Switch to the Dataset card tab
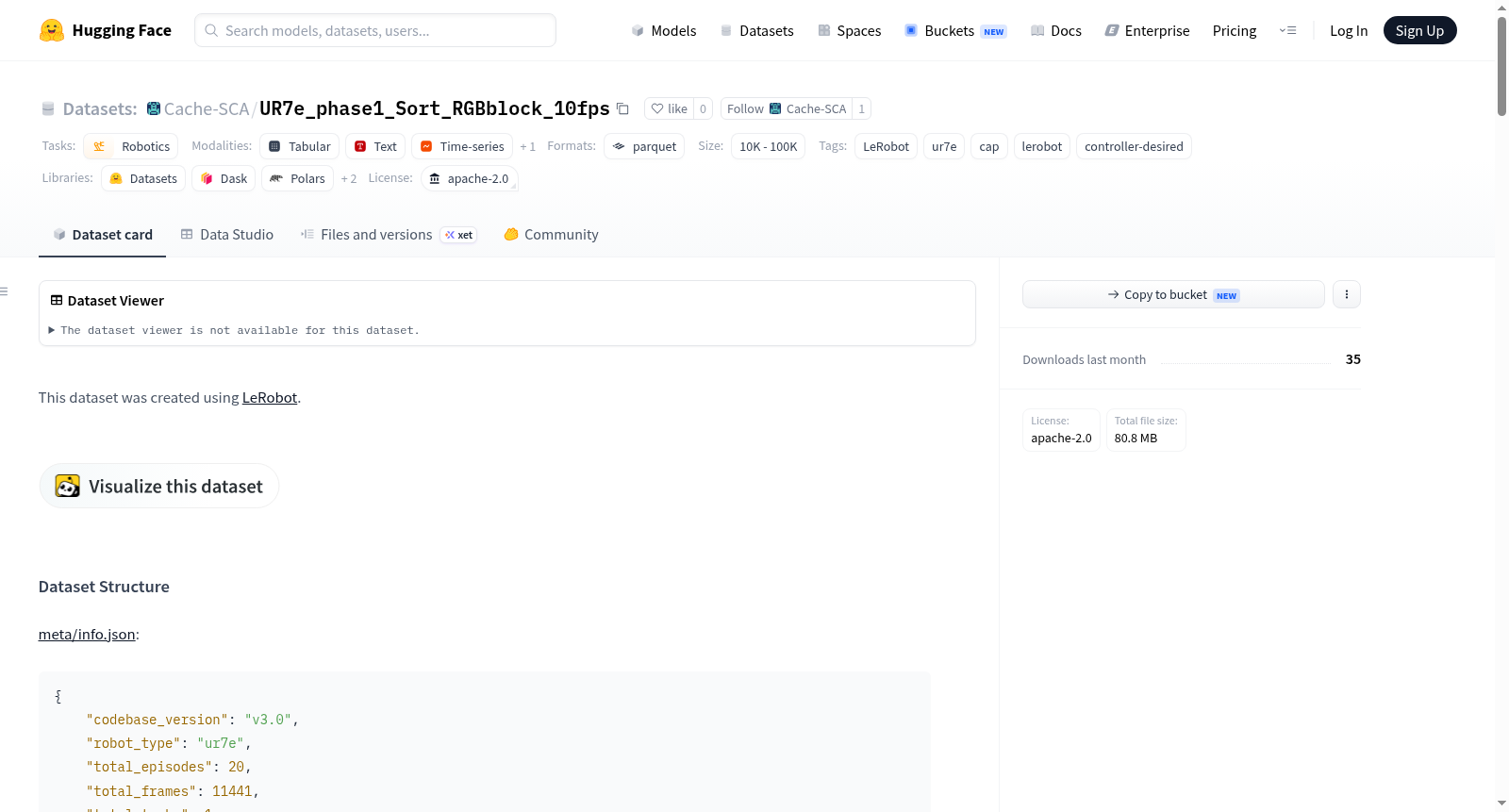The width and height of the screenshot is (1509, 812). (103, 234)
